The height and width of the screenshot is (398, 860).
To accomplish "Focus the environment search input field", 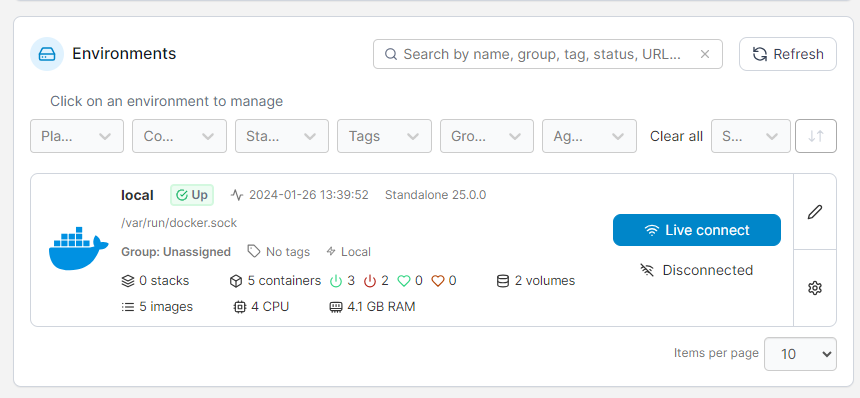I will 547,54.
